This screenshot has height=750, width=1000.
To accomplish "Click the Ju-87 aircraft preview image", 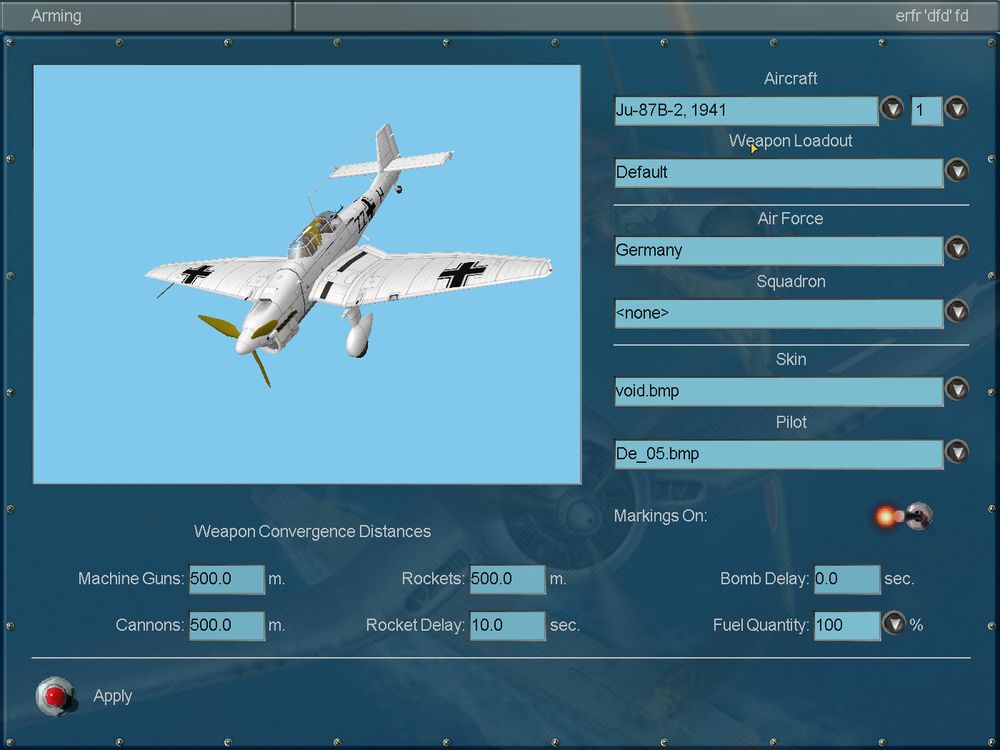I will (x=307, y=274).
